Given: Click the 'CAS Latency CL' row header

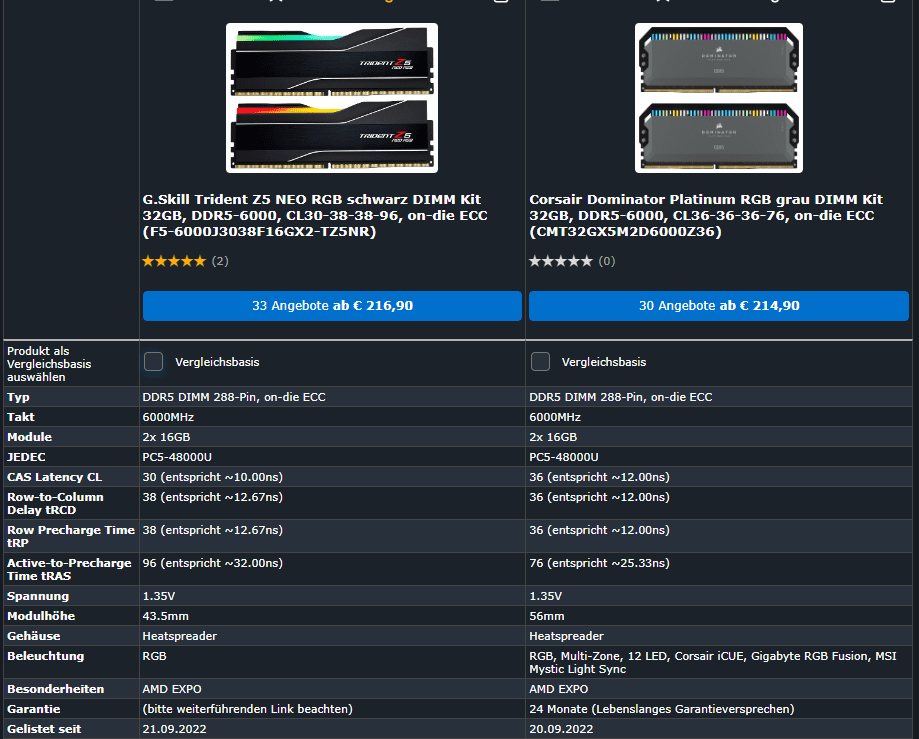Looking at the screenshot, I should click(55, 477).
